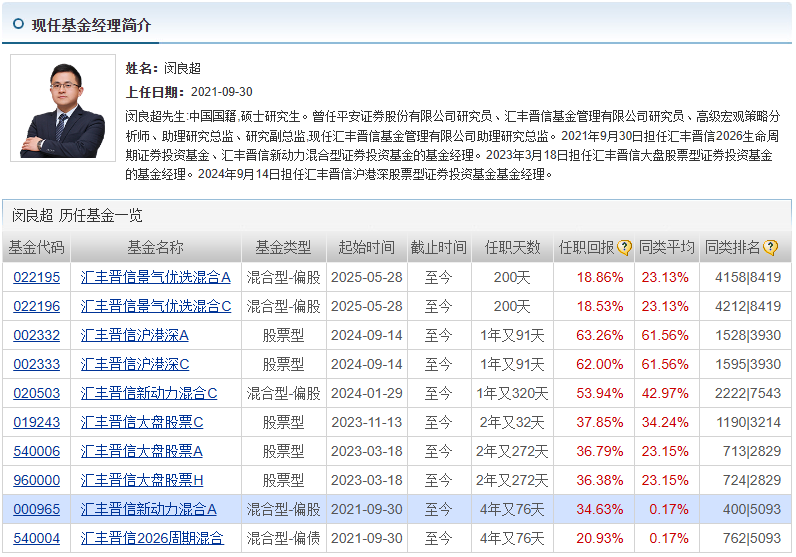Click the 34.24% peer average value
796x557 pixels.
click(x=665, y=422)
